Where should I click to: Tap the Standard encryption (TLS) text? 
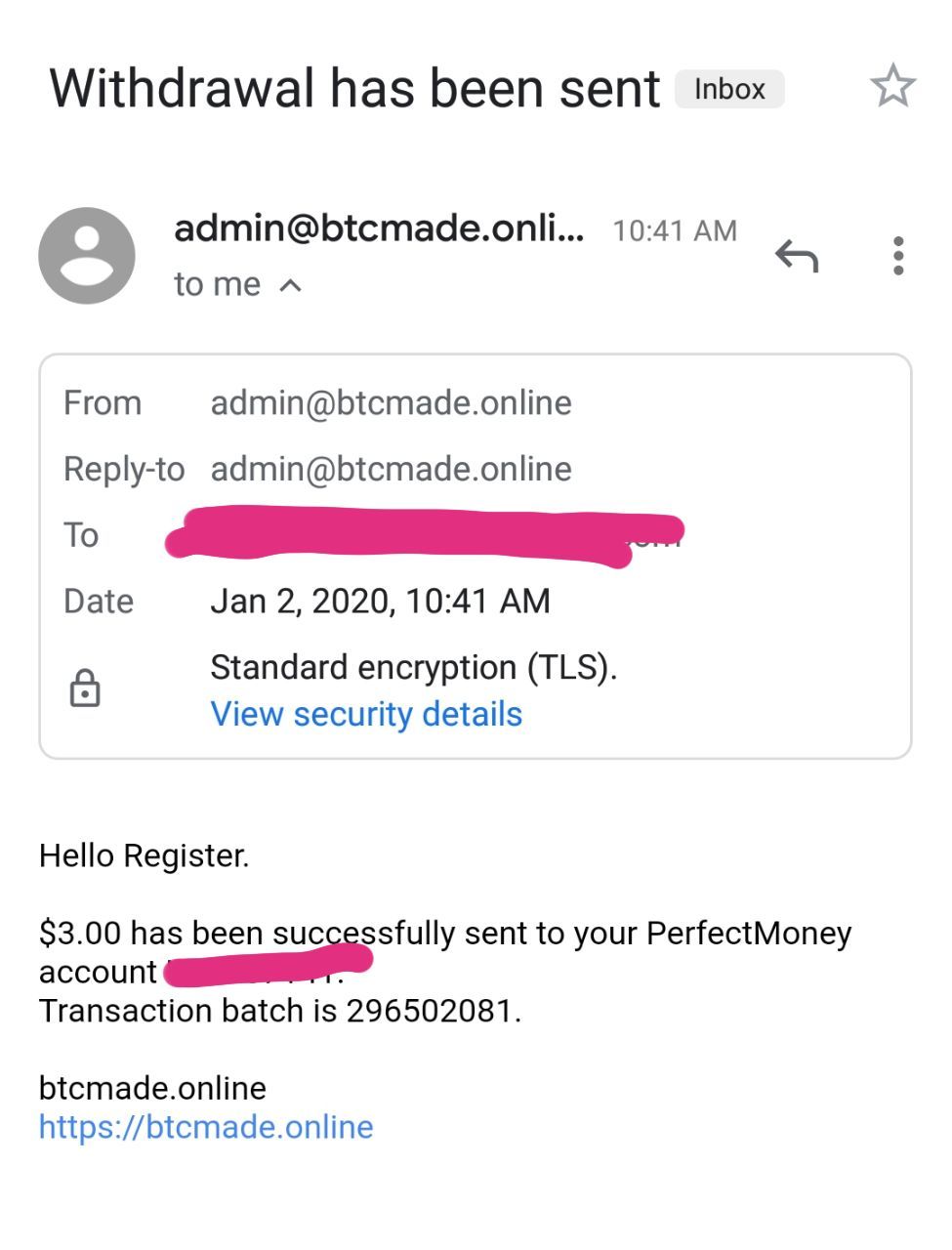click(413, 668)
